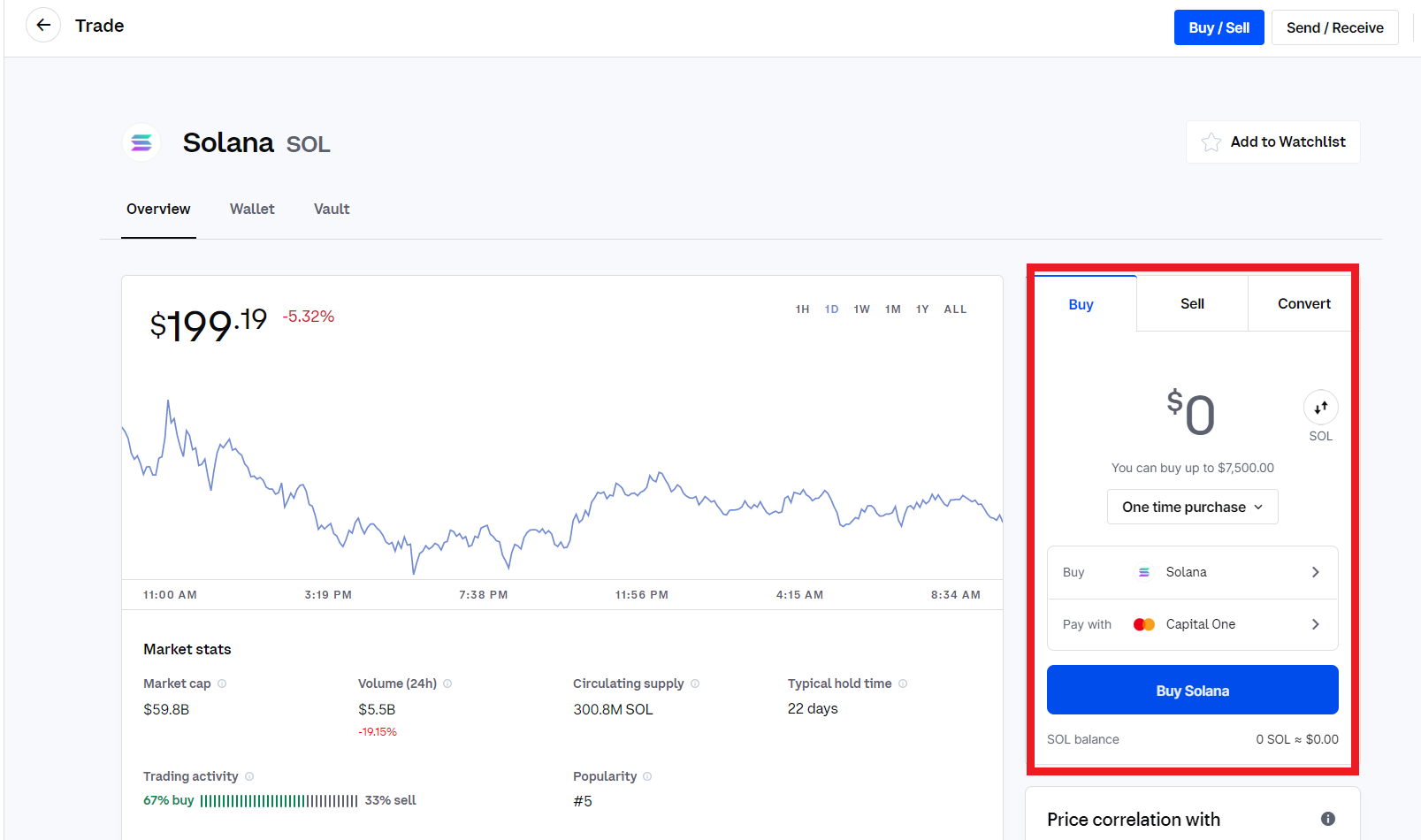The height and width of the screenshot is (840, 1421).
Task: Click the Mastercard icon beside Capital One
Action: pos(1144,624)
